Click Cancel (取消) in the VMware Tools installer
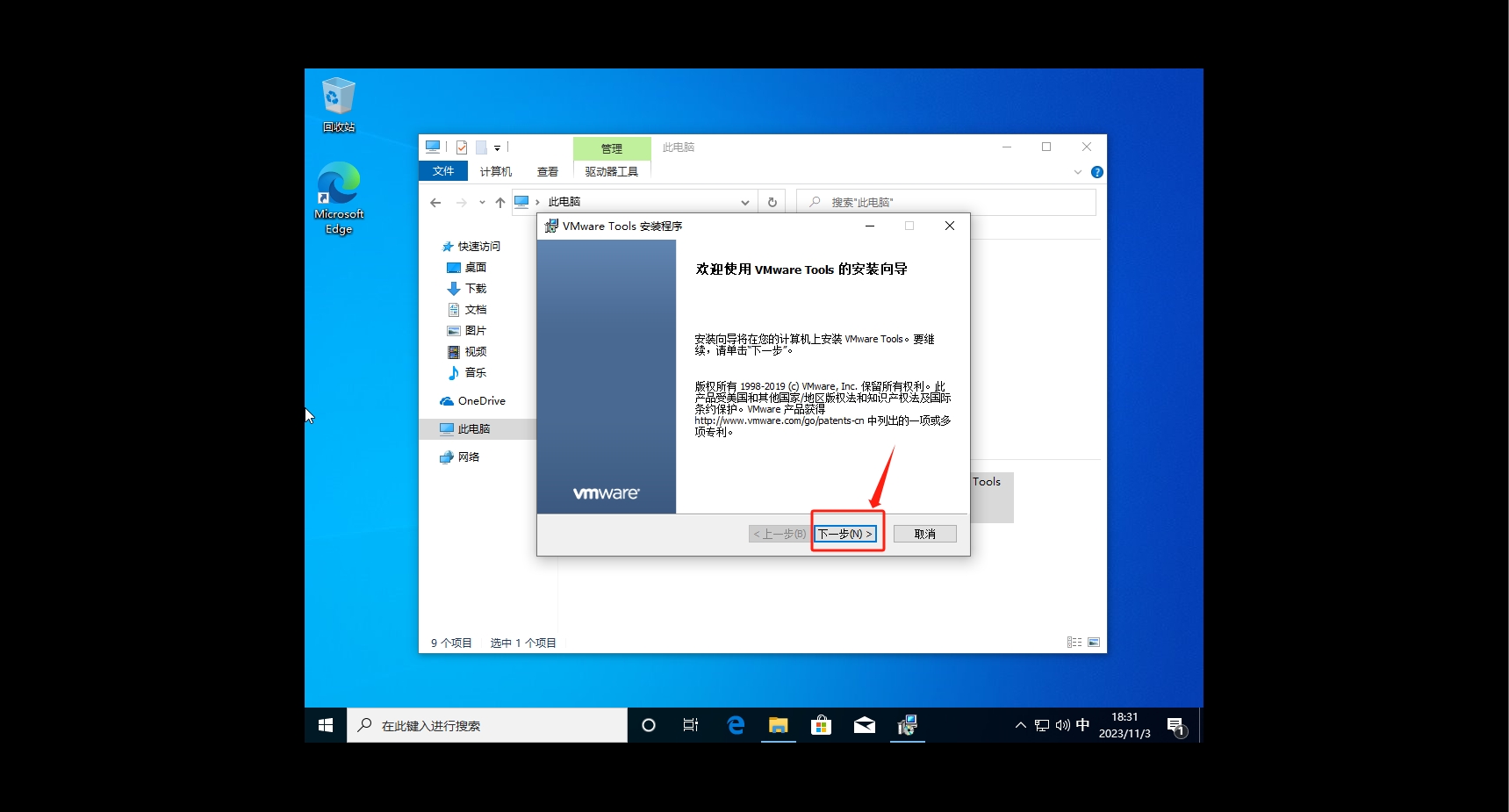This screenshot has height=812, width=1509. 924,534
